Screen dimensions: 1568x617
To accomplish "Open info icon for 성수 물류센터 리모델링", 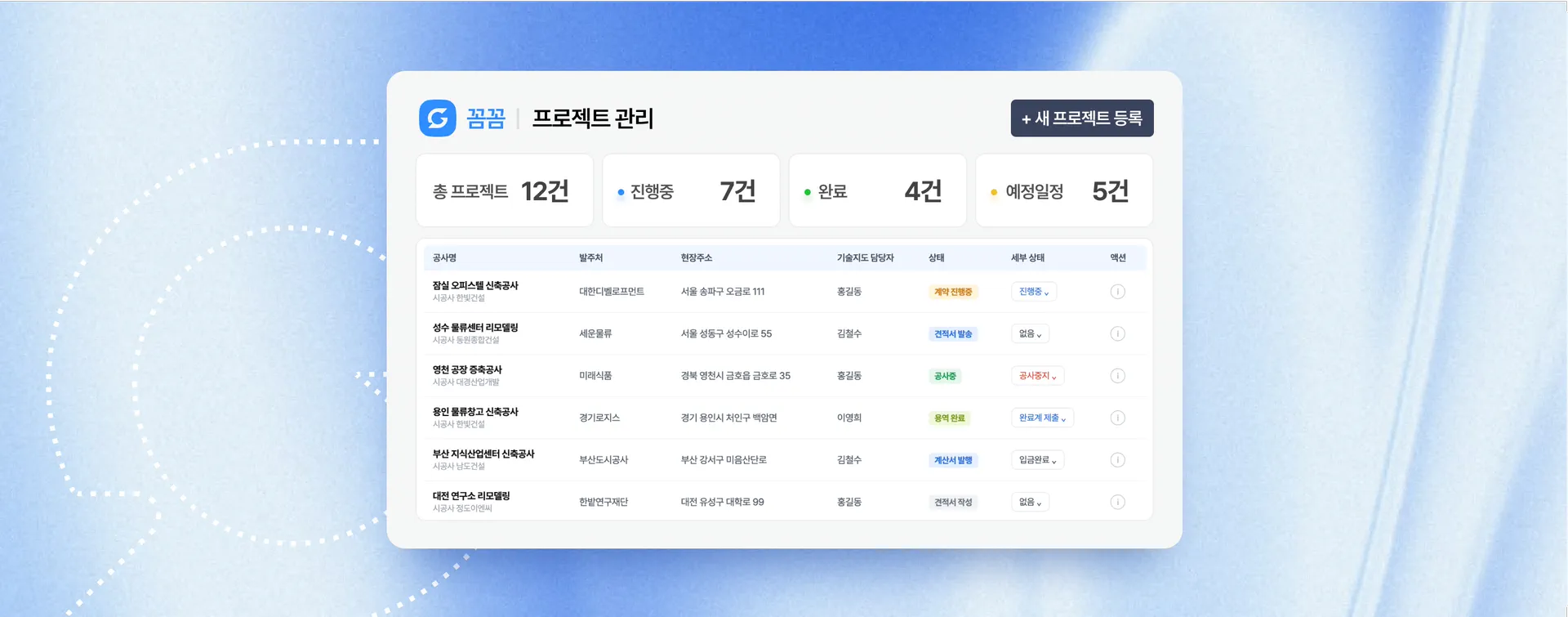I will click(x=1118, y=333).
